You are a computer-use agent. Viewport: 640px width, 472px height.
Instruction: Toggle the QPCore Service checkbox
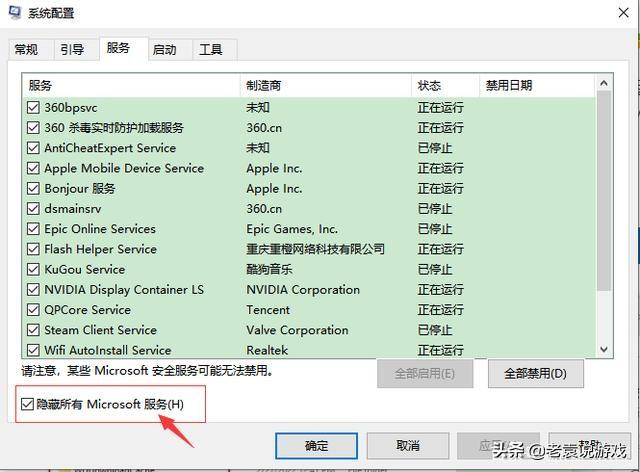33,310
